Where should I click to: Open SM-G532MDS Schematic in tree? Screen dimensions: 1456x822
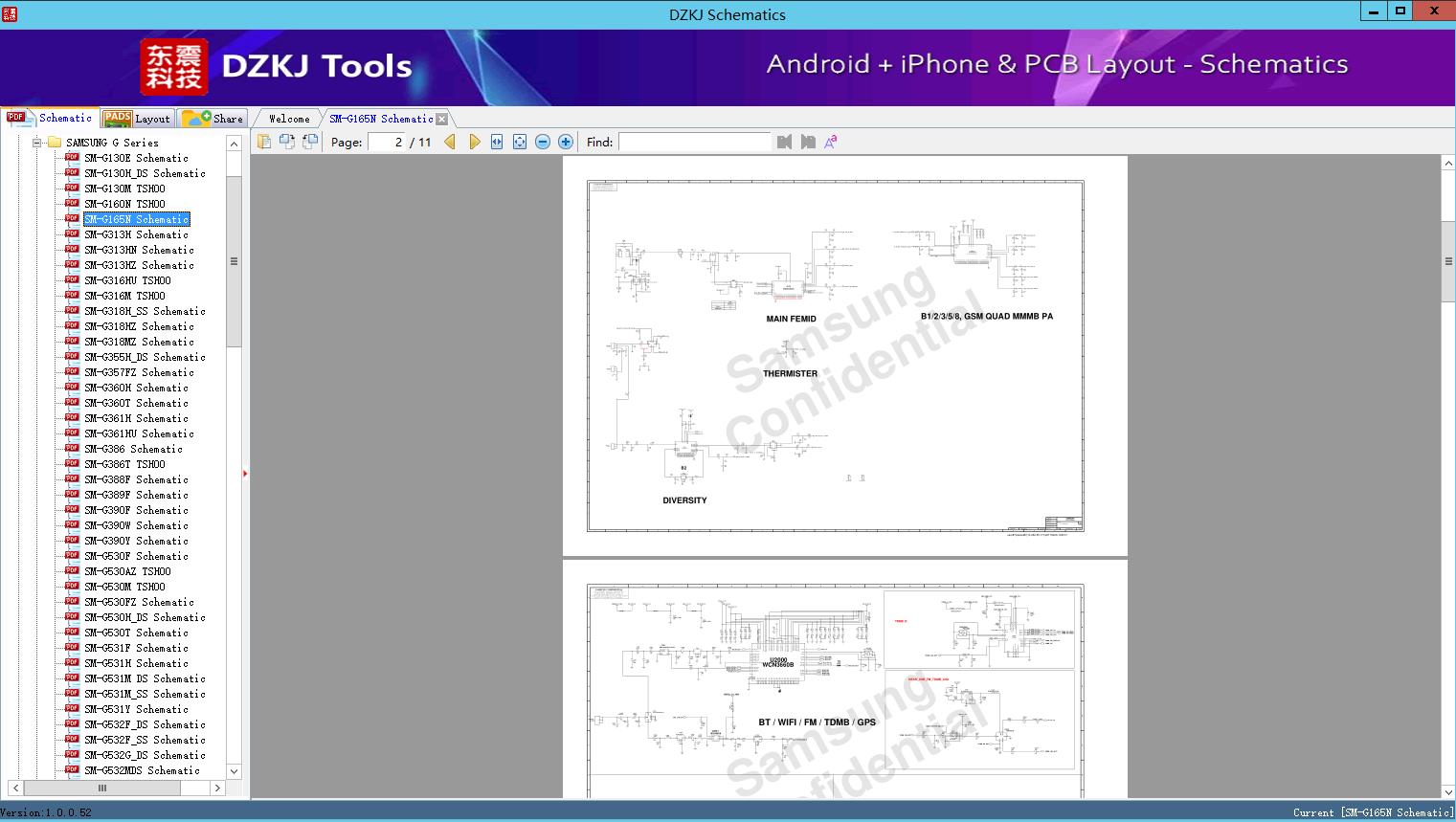[142, 770]
